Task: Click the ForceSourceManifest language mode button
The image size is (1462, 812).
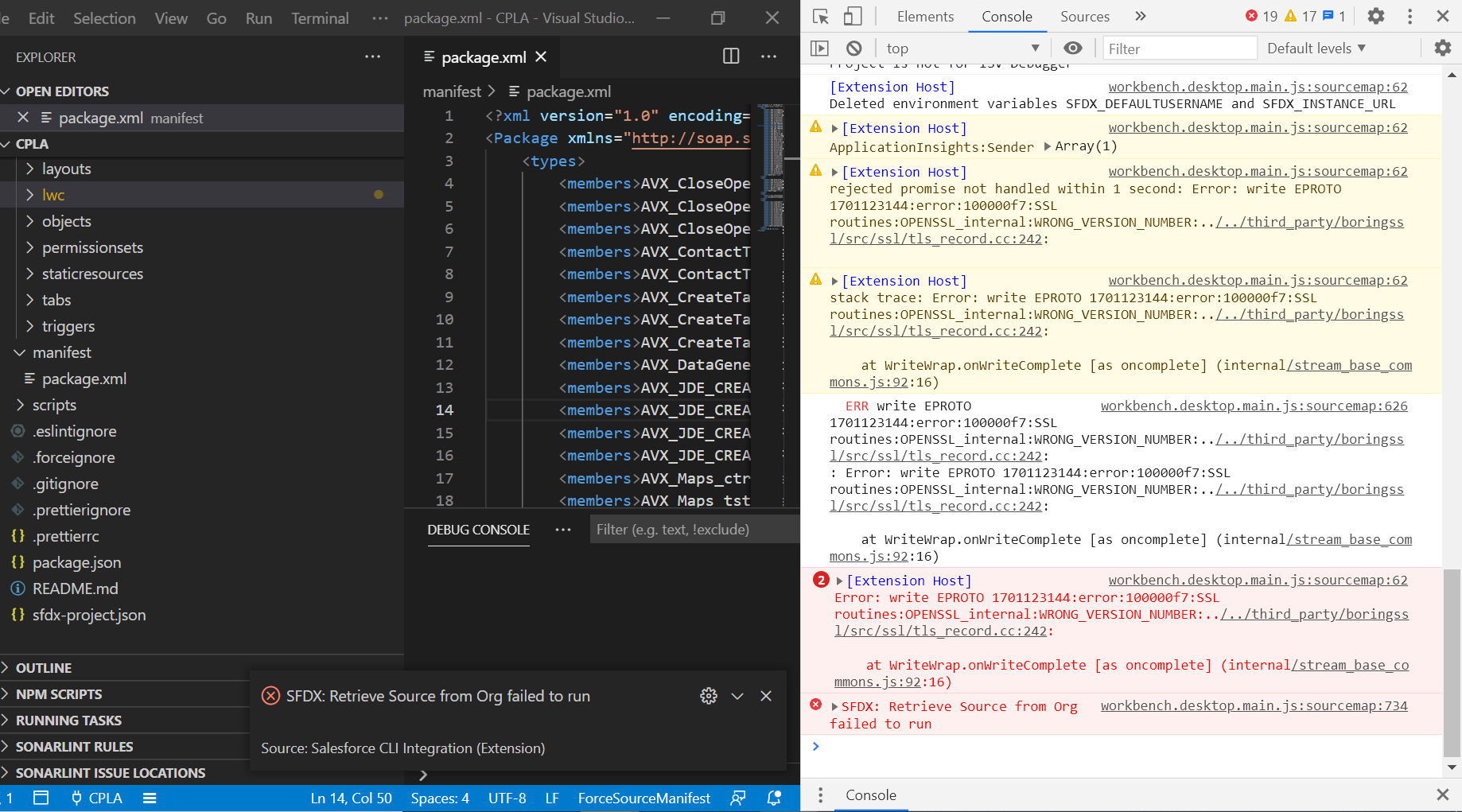Action: pyautogui.click(x=644, y=798)
